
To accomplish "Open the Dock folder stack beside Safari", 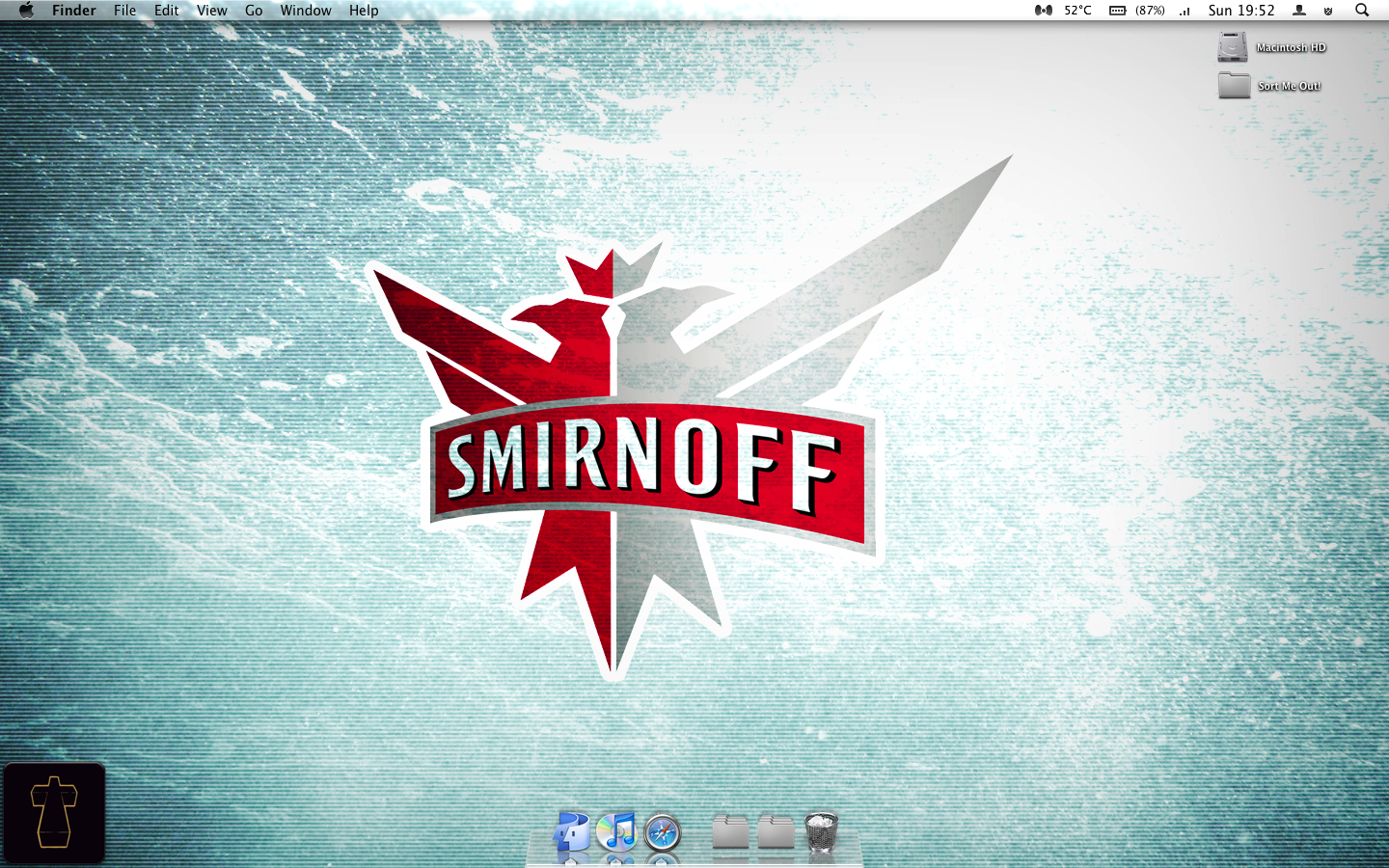I will (x=730, y=832).
